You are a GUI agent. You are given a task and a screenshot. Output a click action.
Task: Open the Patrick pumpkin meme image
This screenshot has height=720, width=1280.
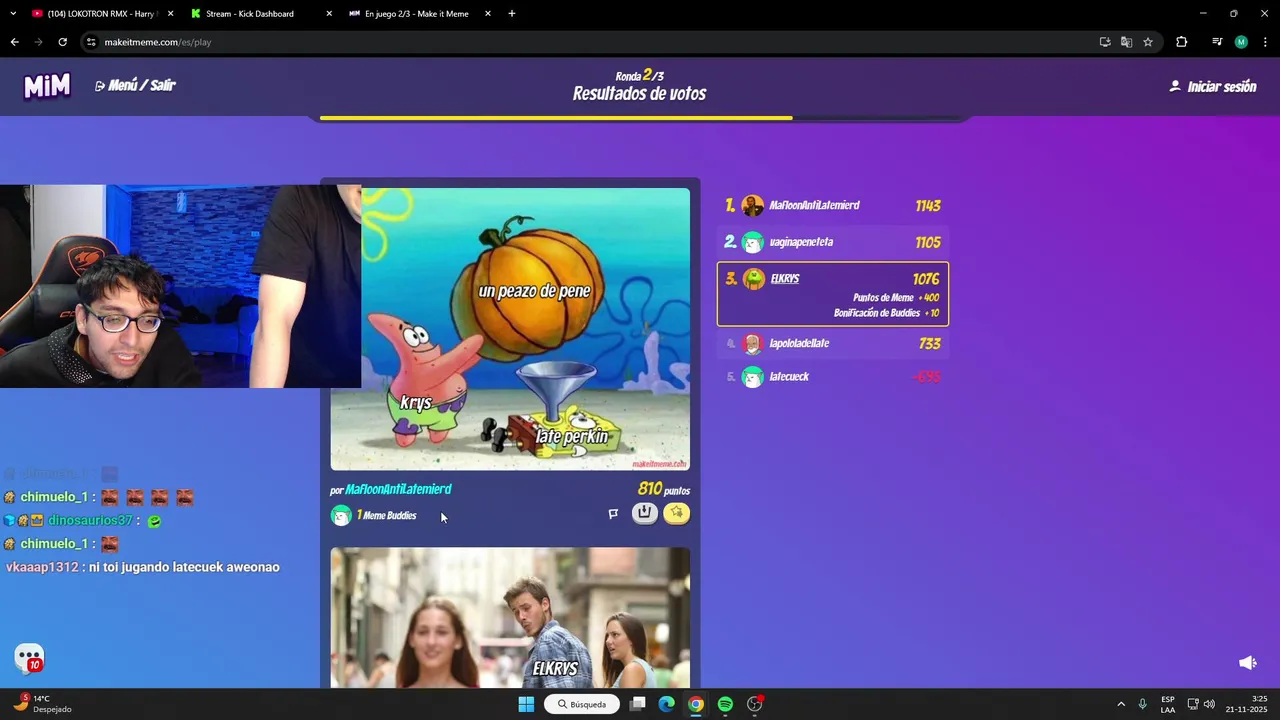[x=510, y=329]
